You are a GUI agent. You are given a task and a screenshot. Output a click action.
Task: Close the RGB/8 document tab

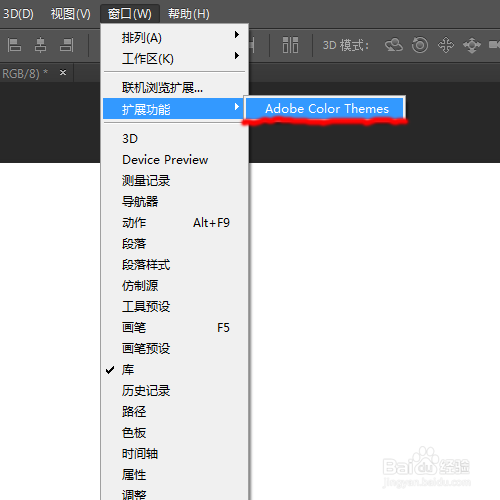click(63, 72)
